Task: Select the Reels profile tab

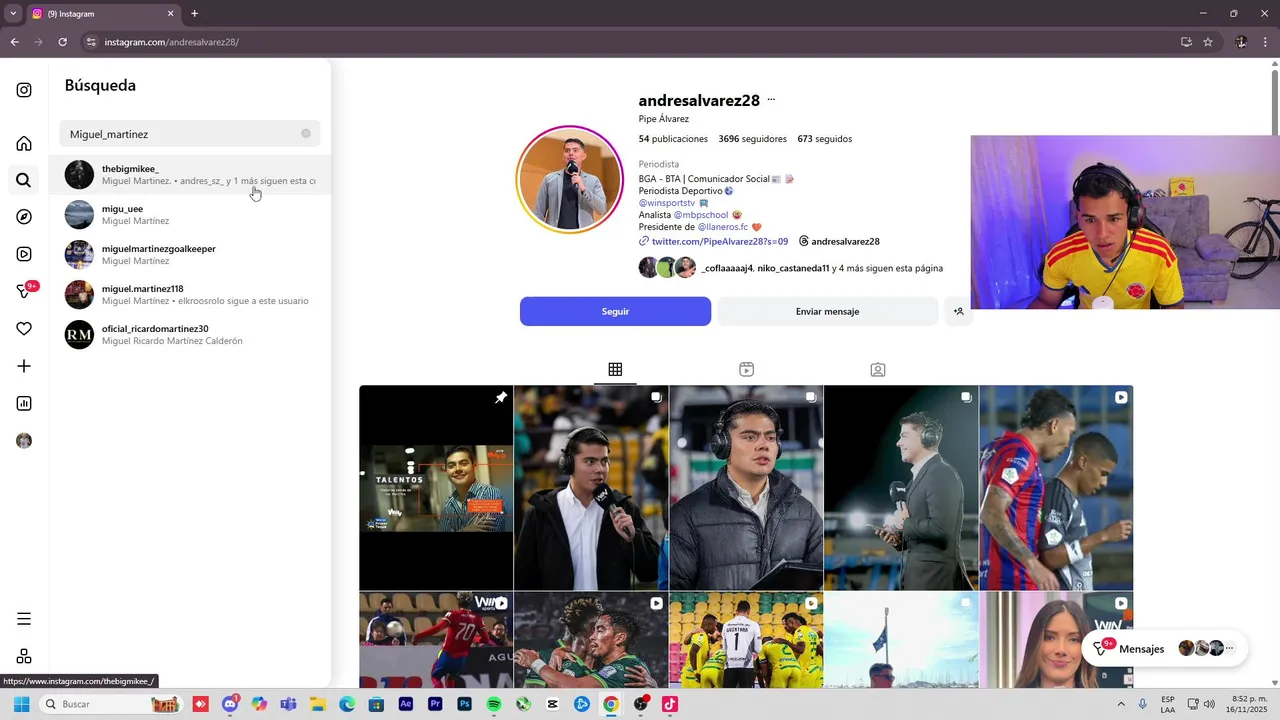Action: pyautogui.click(x=746, y=370)
